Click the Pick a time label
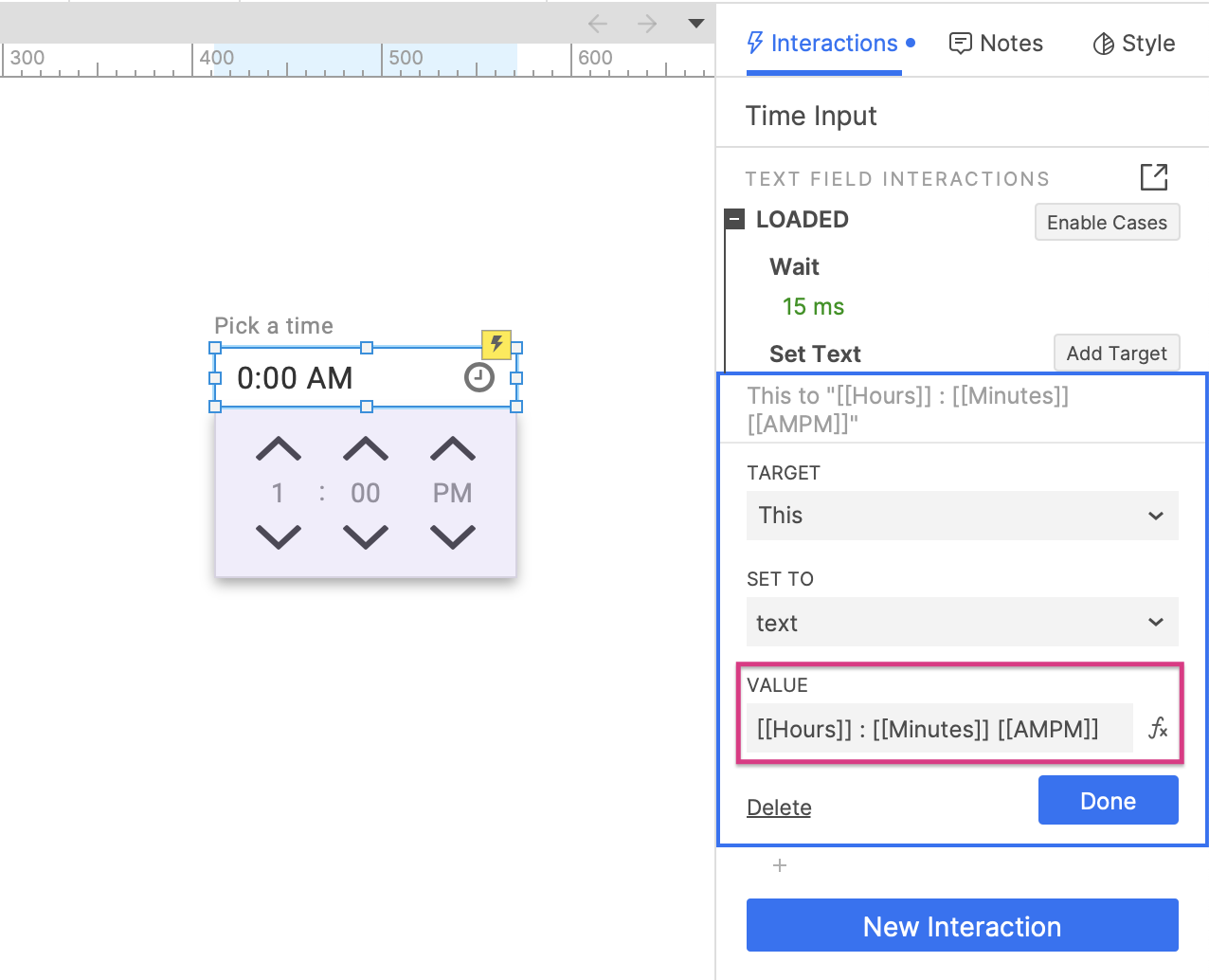 click(274, 326)
